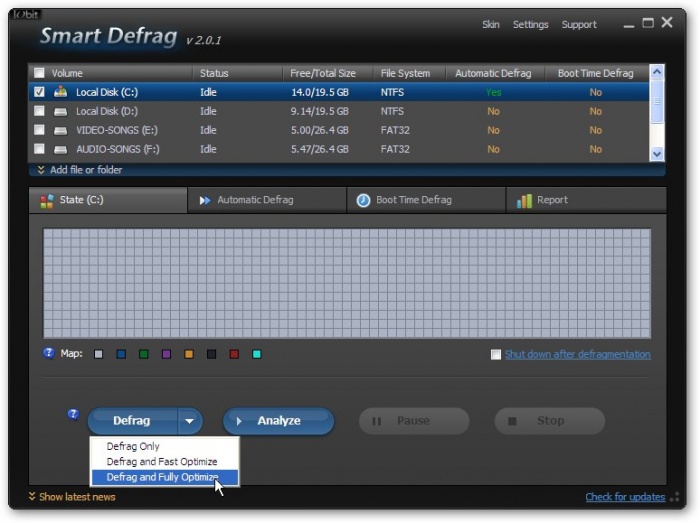The image size is (700, 523).
Task: Choose Defrag and Fast Optimize
Action: click(165, 461)
